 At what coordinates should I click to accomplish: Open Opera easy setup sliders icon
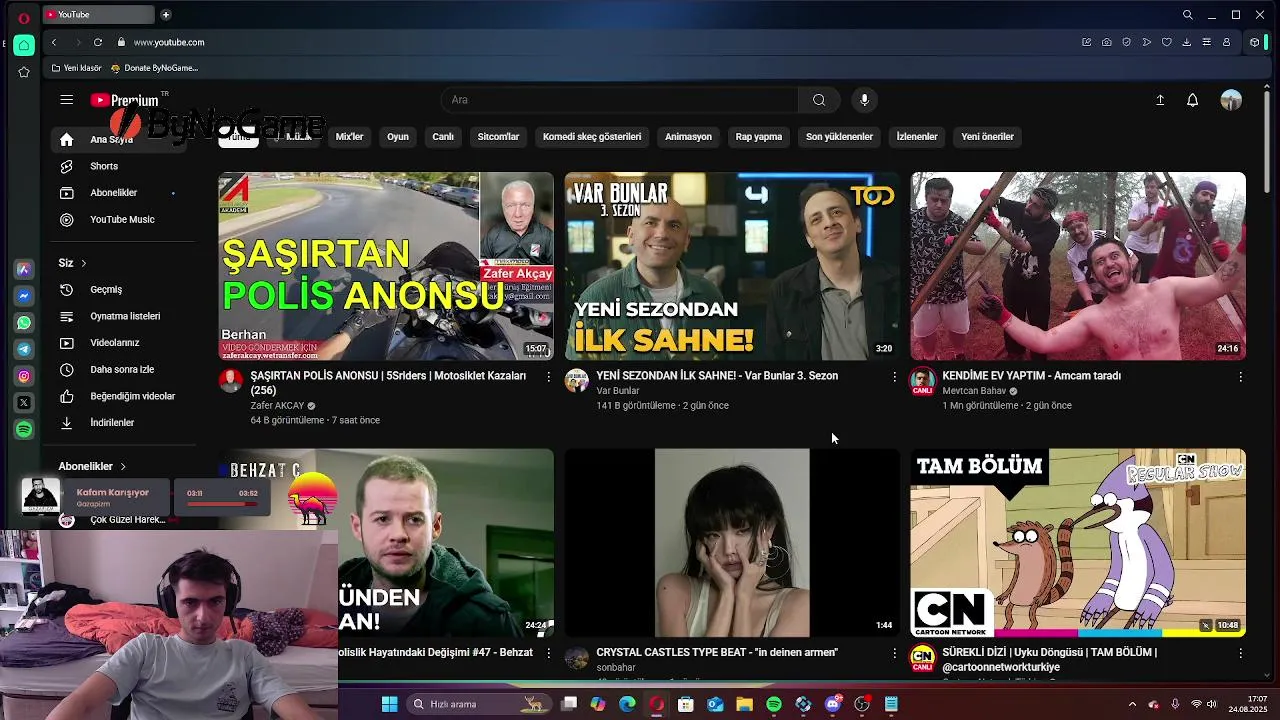coord(1206,42)
